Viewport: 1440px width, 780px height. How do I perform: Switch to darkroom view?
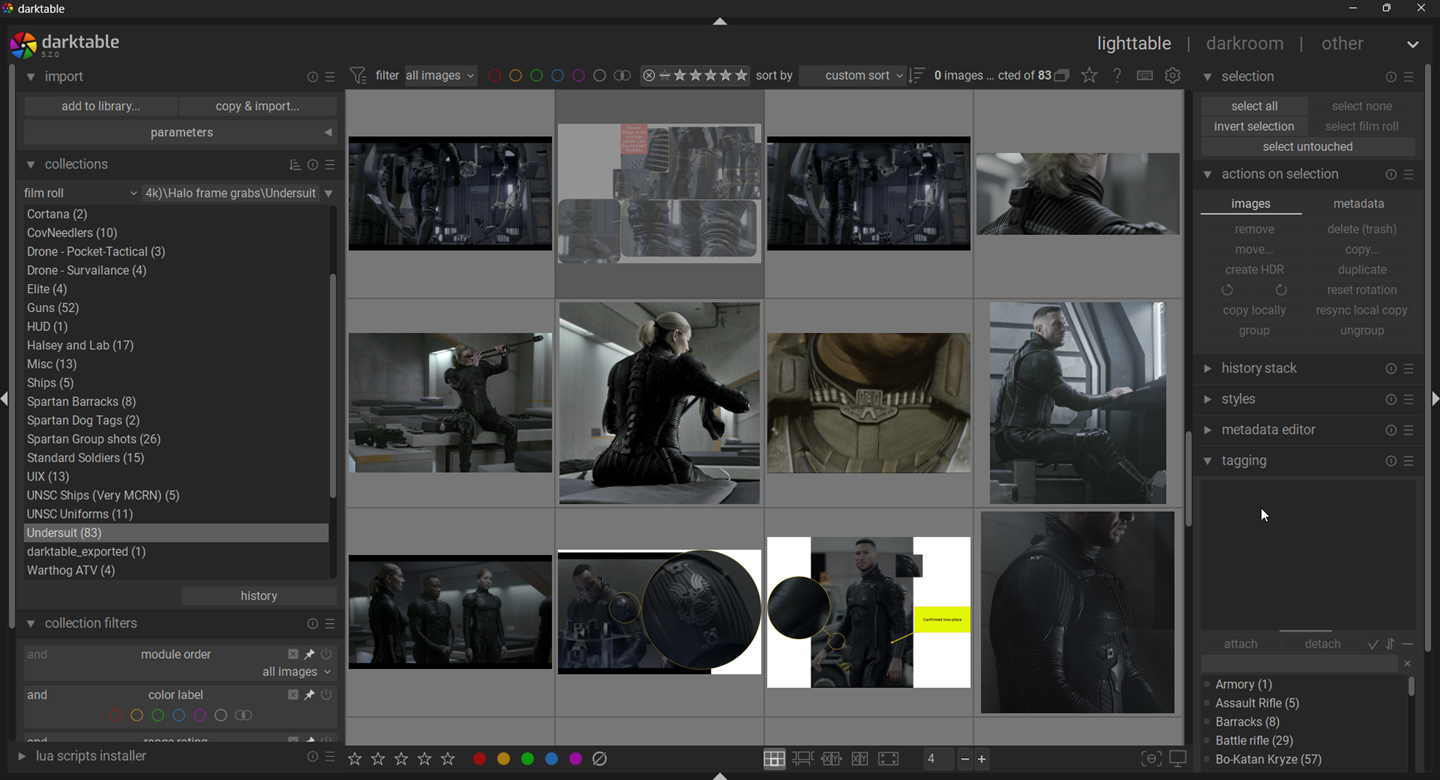click(x=1244, y=44)
